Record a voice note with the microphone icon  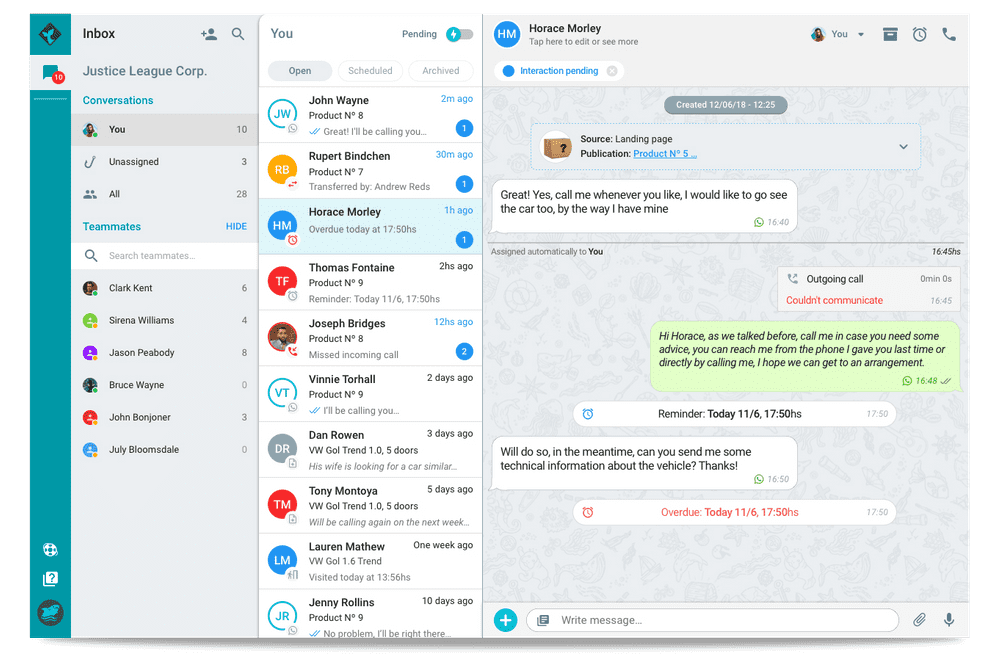948,620
